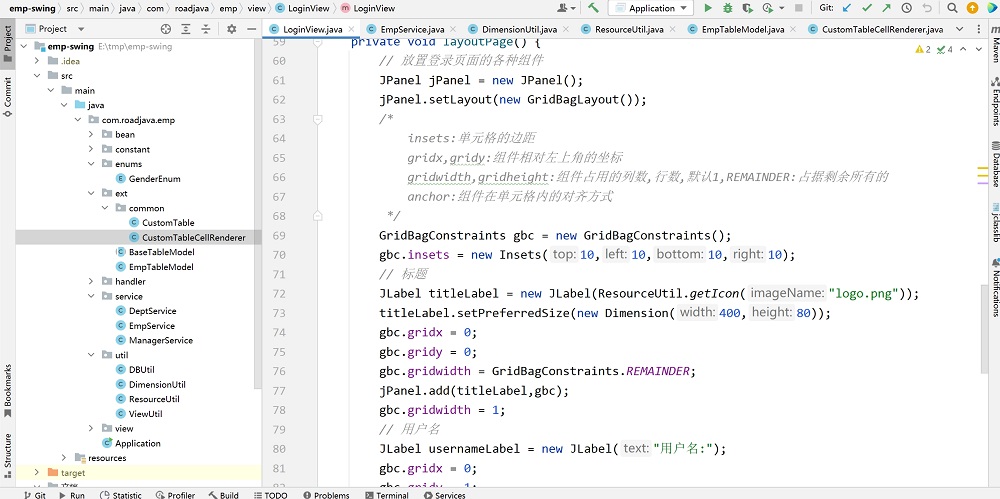Open the Commit tool window on left edge

pos(8,96)
